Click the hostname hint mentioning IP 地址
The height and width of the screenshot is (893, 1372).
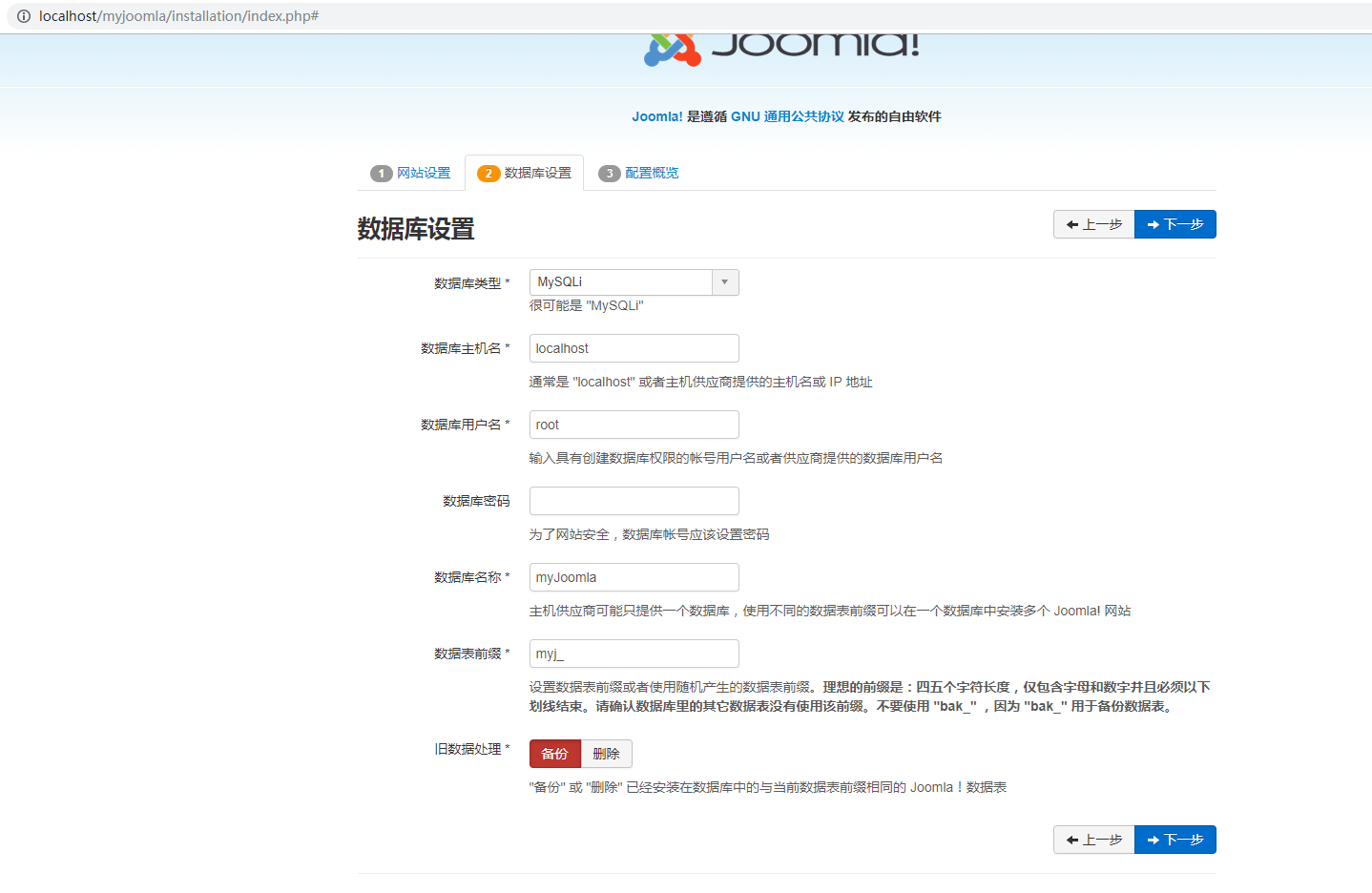click(x=701, y=382)
